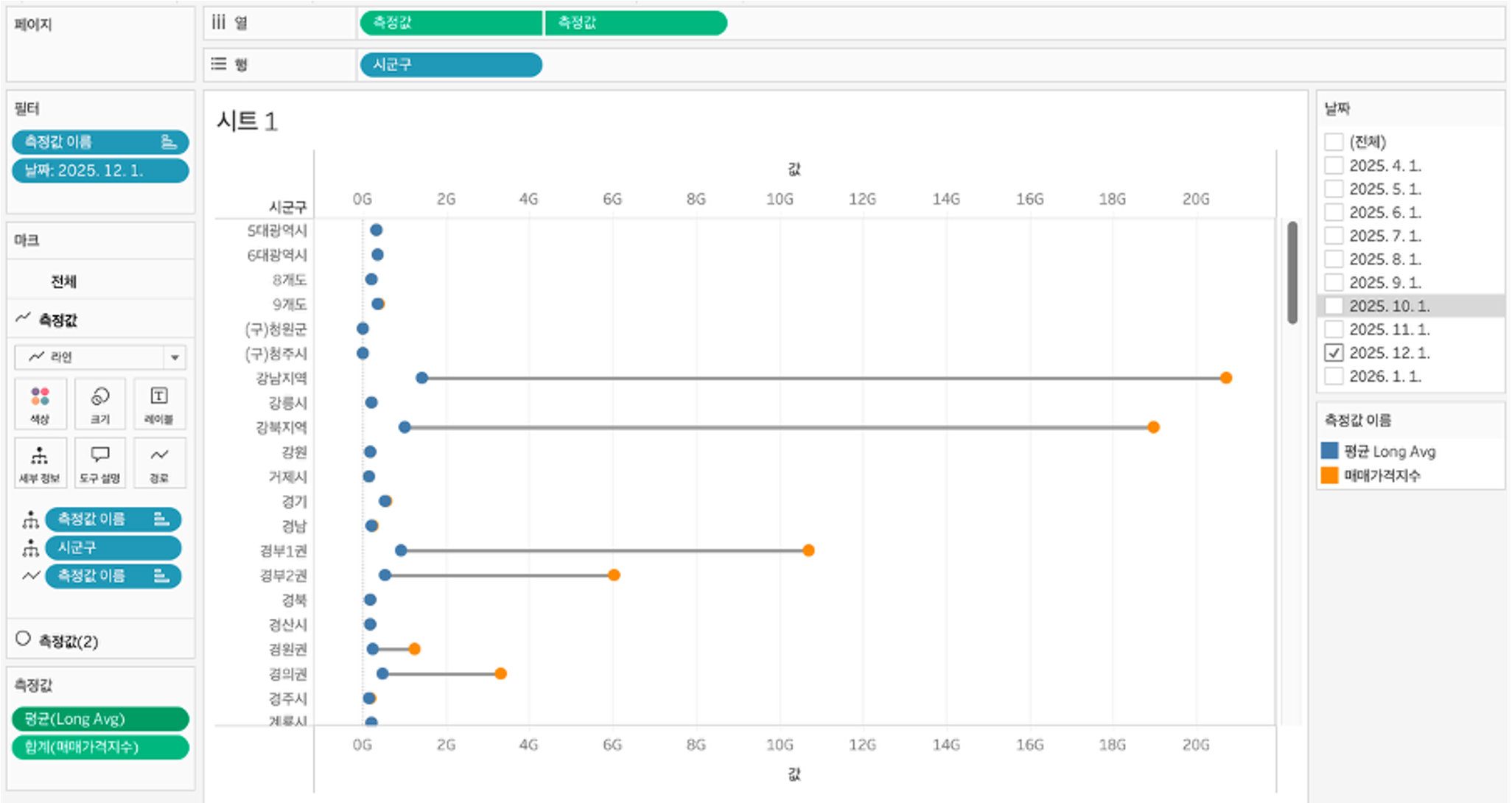Check the 2025. 6. 1. date checkbox

[1334, 212]
